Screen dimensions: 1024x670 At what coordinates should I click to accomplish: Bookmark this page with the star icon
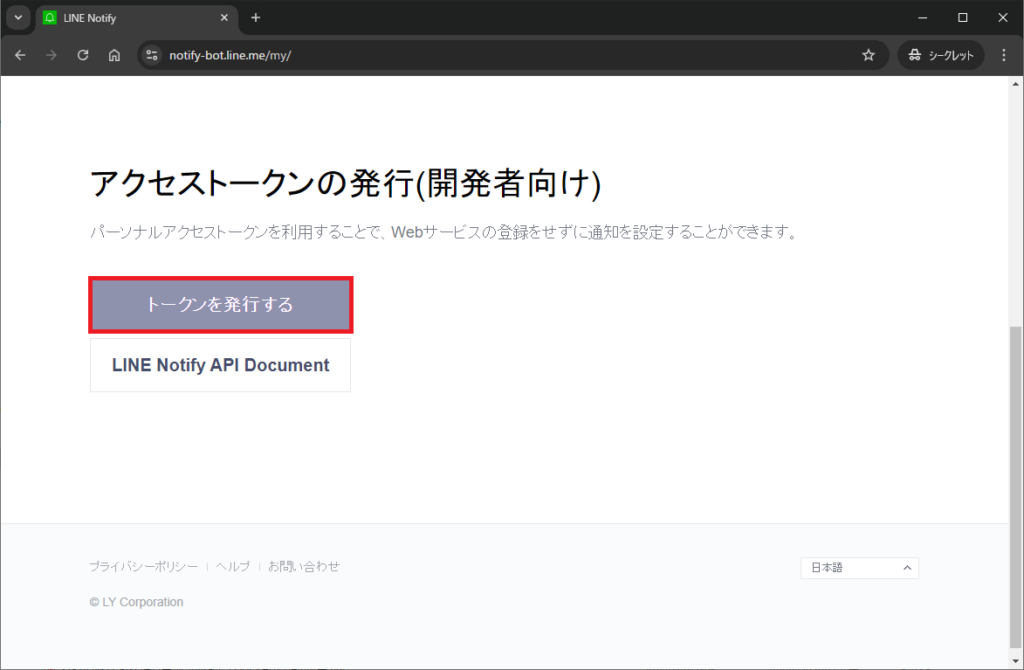pyautogui.click(x=868, y=55)
